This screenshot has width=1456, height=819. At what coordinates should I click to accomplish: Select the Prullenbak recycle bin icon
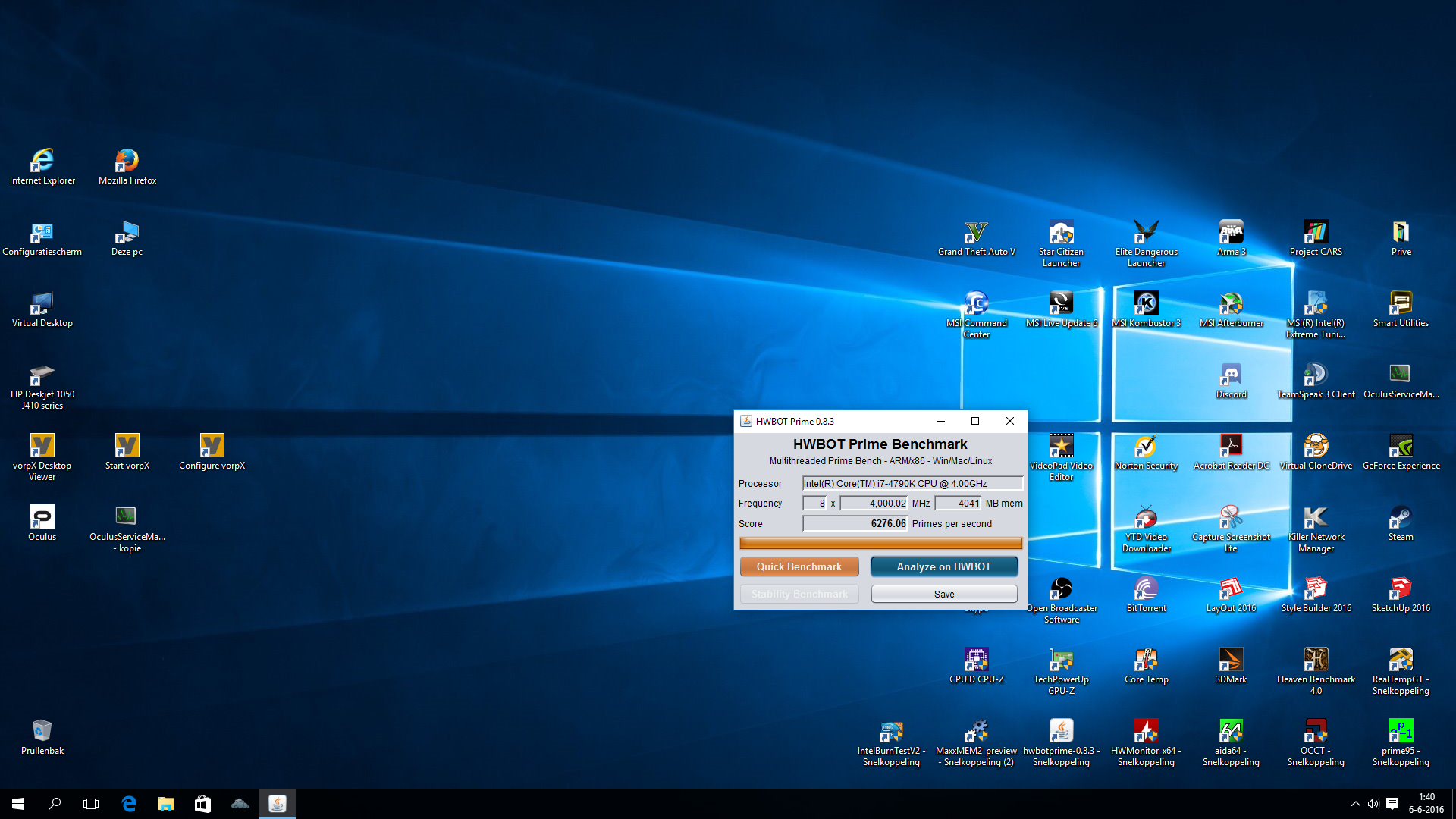(42, 737)
